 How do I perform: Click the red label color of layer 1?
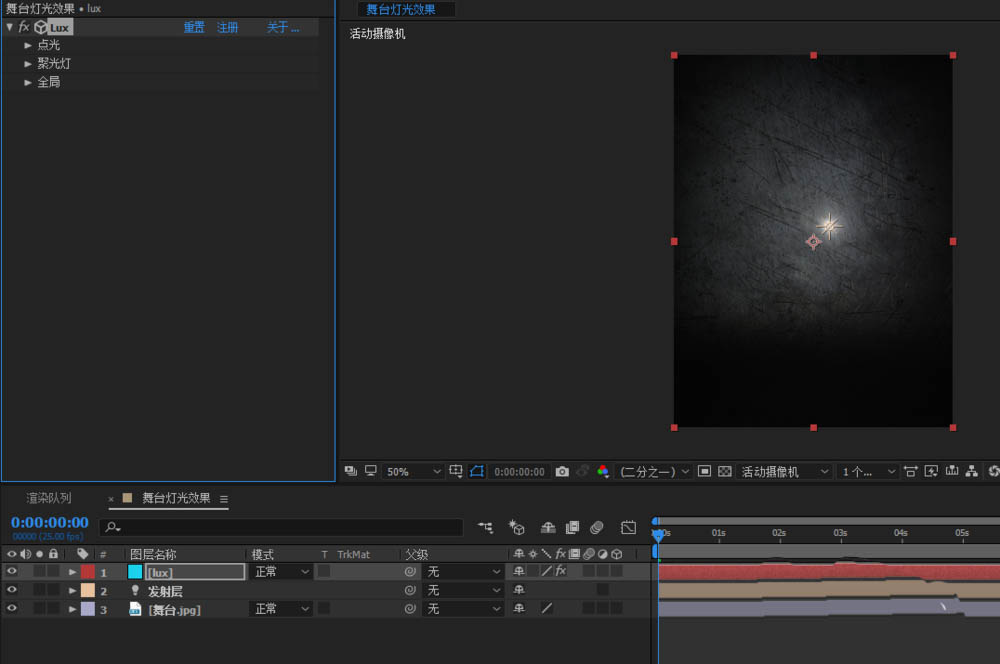pyautogui.click(x=88, y=572)
